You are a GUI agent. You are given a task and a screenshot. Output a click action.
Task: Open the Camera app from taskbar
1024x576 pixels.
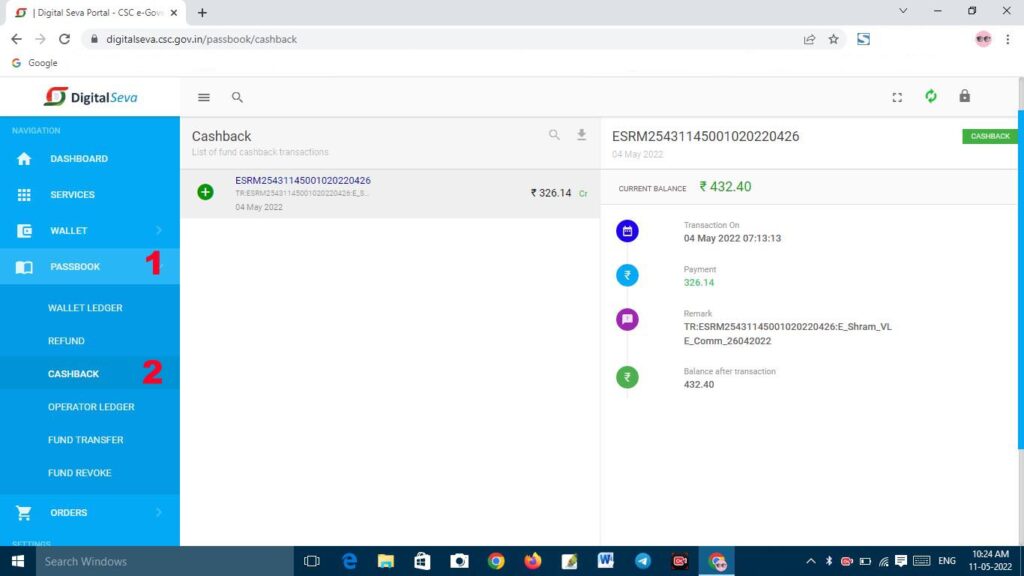pos(459,561)
